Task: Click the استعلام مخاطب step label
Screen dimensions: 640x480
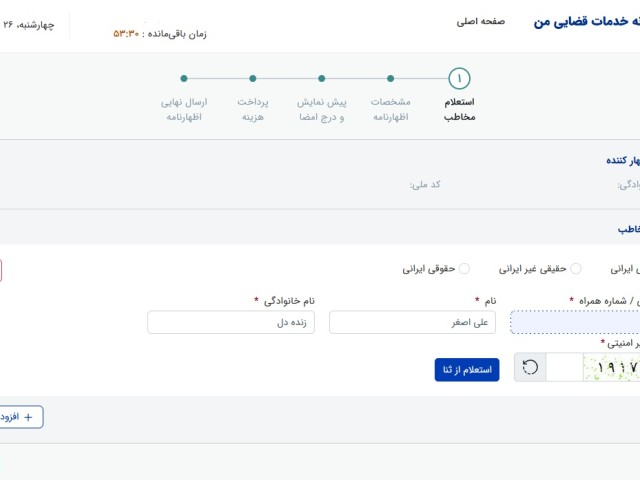Action: coord(459,109)
